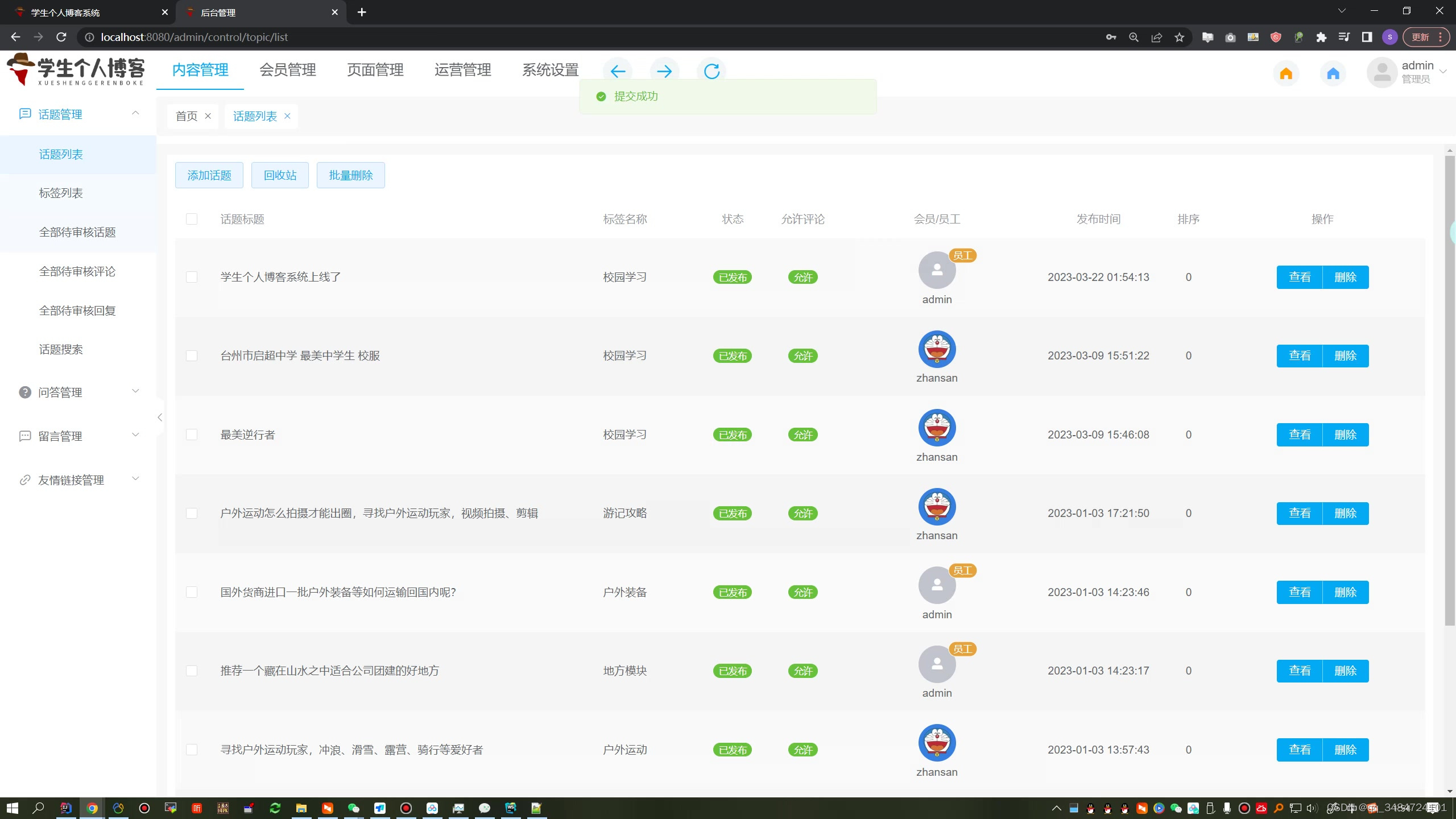
Task: Open 标签列表 in the sidebar
Action: tap(61, 193)
